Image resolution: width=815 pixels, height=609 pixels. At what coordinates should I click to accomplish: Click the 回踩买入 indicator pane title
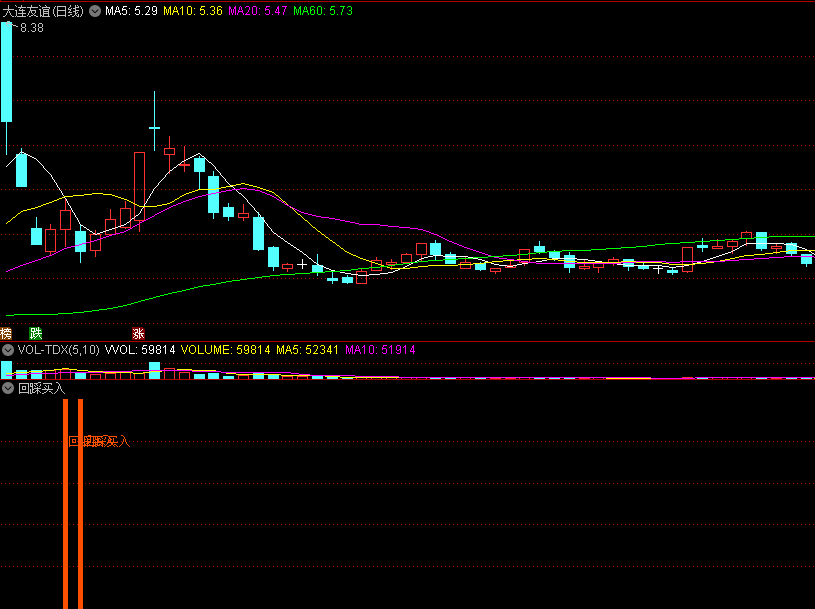pyautogui.click(x=42, y=388)
